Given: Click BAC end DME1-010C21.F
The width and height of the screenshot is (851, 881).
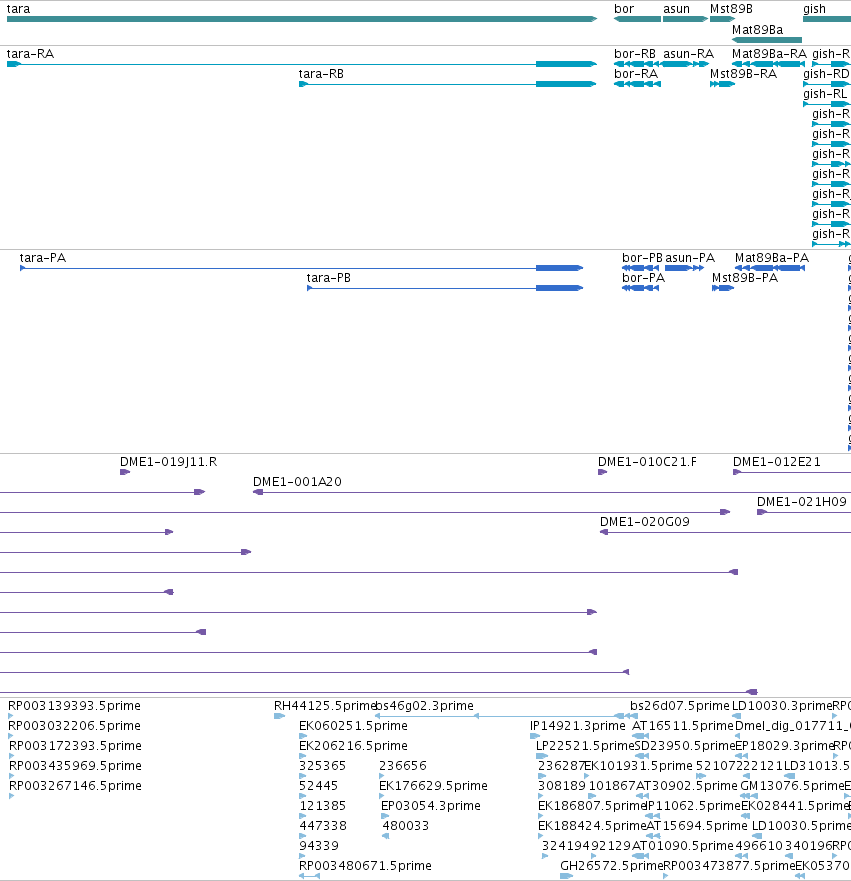Looking at the screenshot, I should click(602, 472).
